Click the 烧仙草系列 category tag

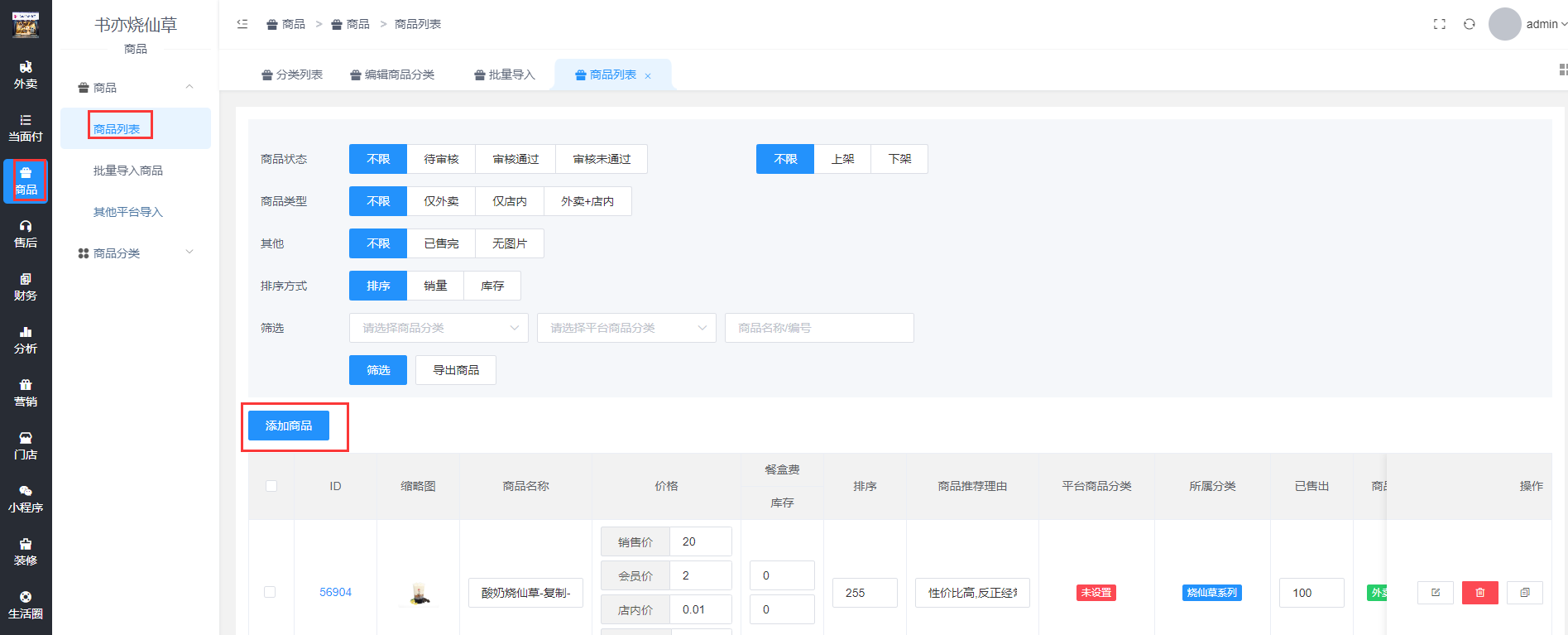point(1212,593)
